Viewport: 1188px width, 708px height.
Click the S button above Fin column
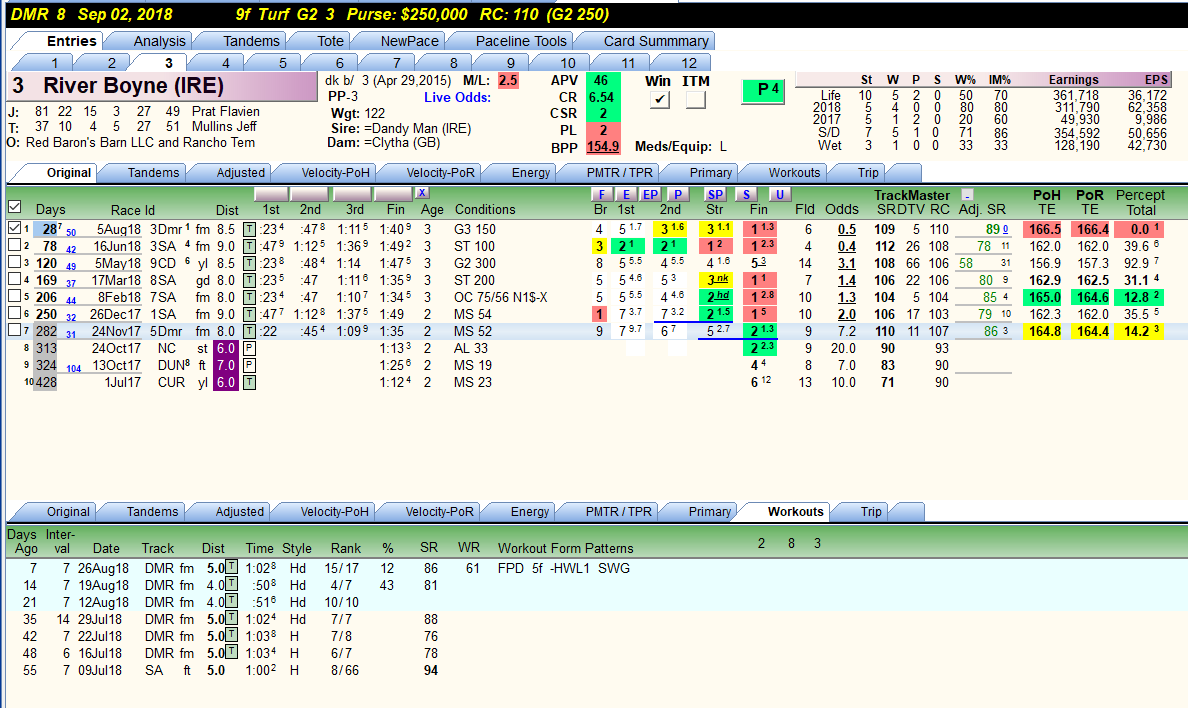(x=746, y=195)
